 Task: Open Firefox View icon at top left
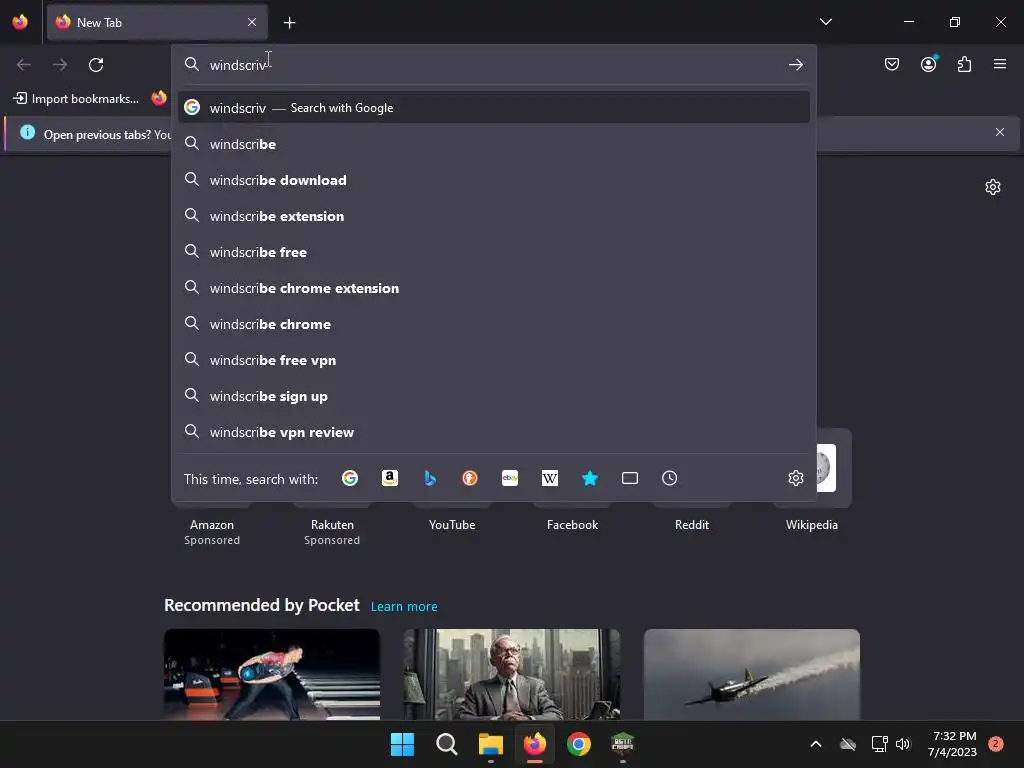pyautogui.click(x=20, y=22)
